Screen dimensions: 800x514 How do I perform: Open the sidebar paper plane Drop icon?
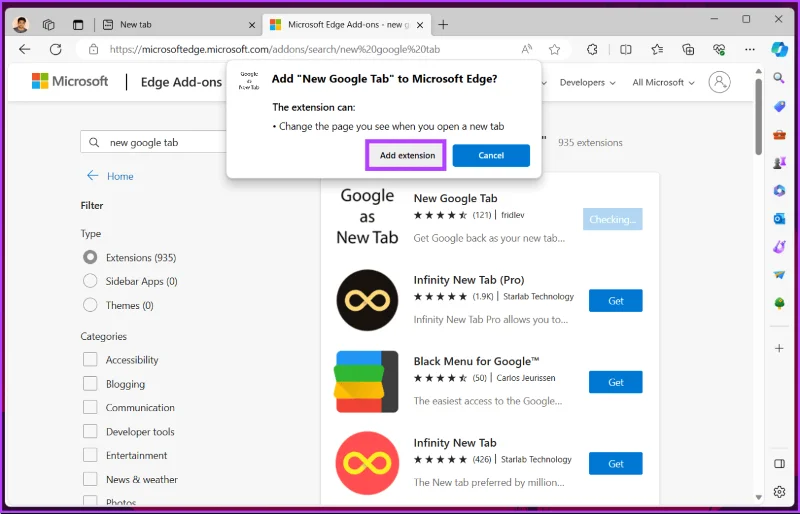tap(779, 275)
